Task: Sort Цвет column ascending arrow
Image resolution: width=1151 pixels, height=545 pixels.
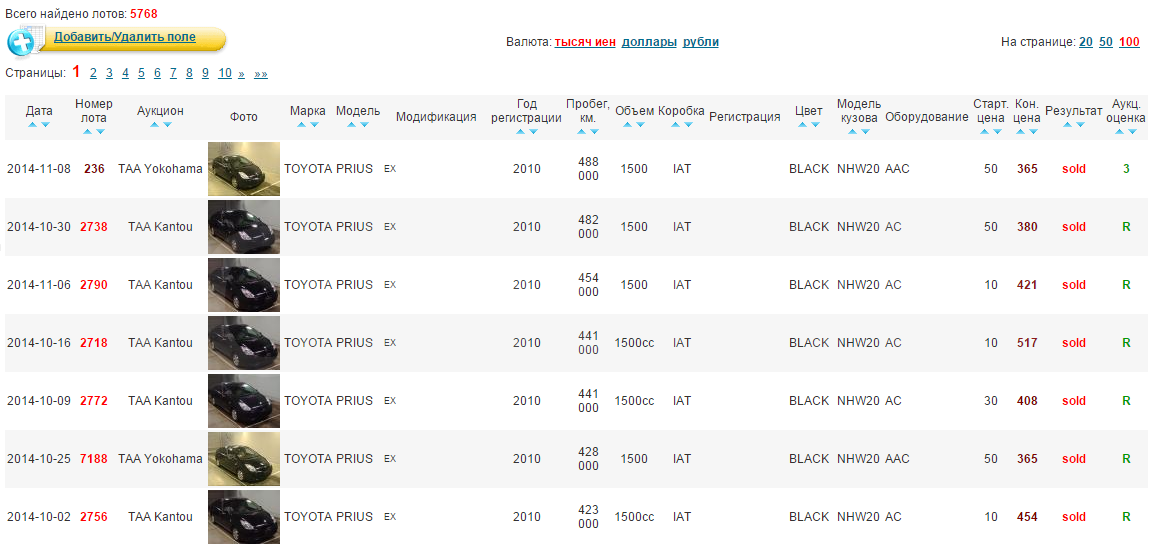Action: pos(802,125)
